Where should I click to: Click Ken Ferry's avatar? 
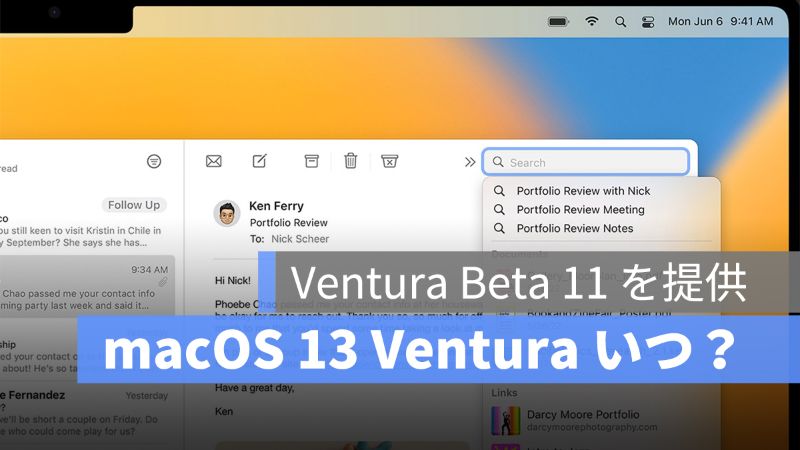coord(227,213)
